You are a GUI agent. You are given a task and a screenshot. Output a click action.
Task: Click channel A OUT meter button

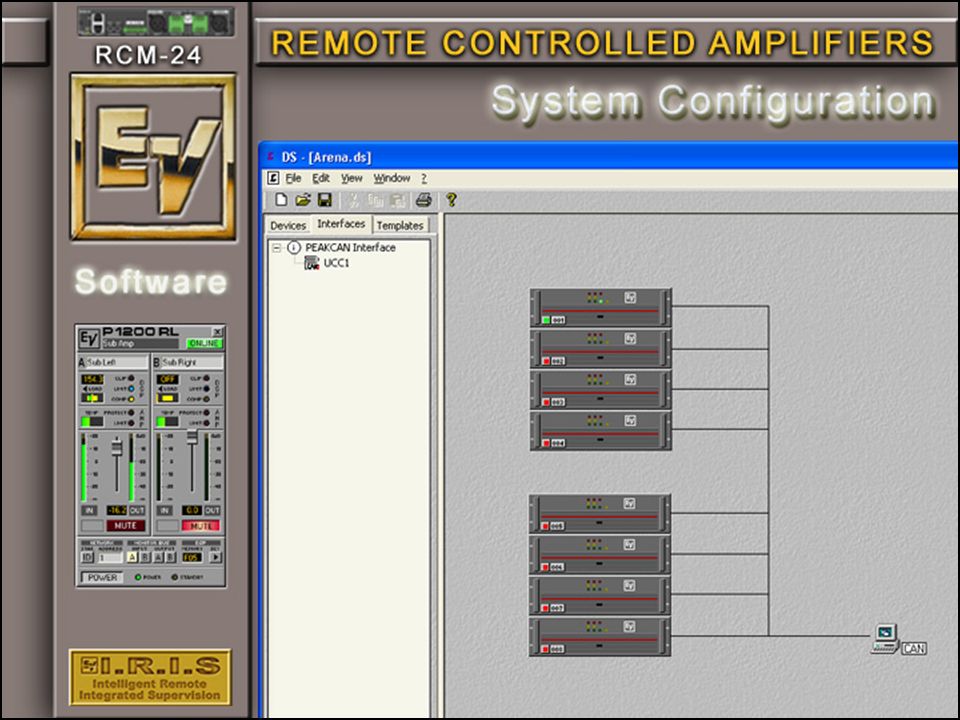point(137,510)
